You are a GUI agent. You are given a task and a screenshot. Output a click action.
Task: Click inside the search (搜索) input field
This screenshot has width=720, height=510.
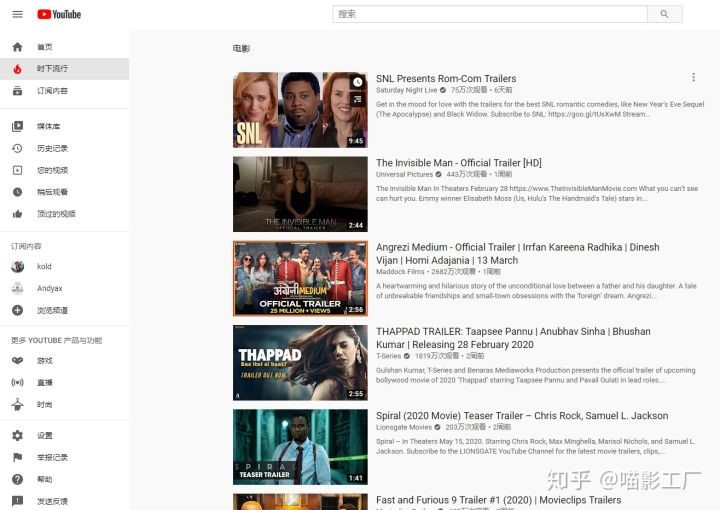490,14
